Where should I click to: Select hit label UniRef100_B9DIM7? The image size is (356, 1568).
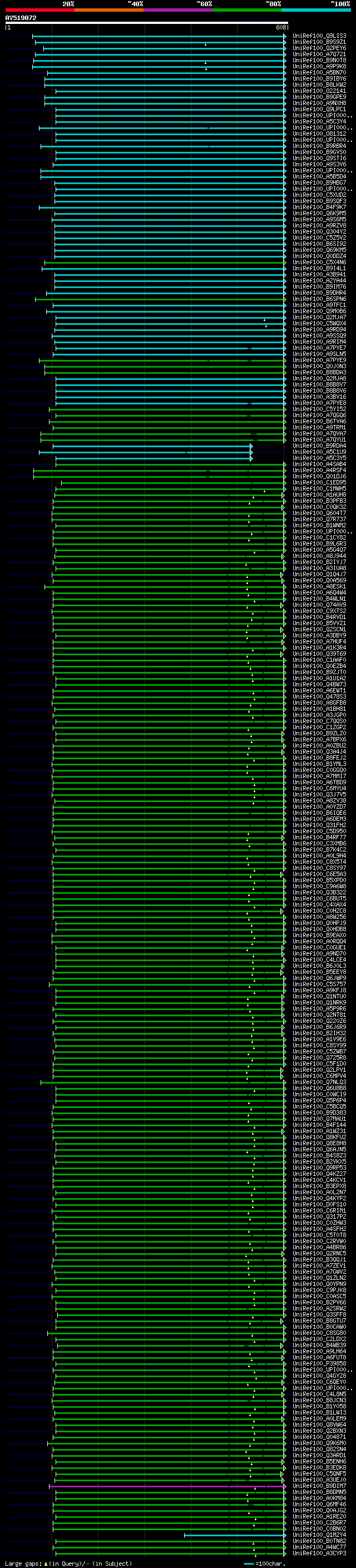pyautogui.click(x=319, y=1486)
